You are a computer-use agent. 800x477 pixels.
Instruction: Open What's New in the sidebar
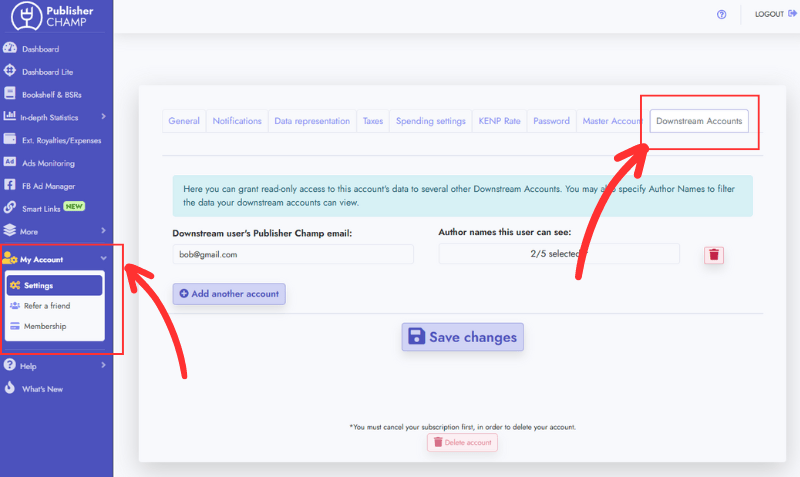point(42,389)
